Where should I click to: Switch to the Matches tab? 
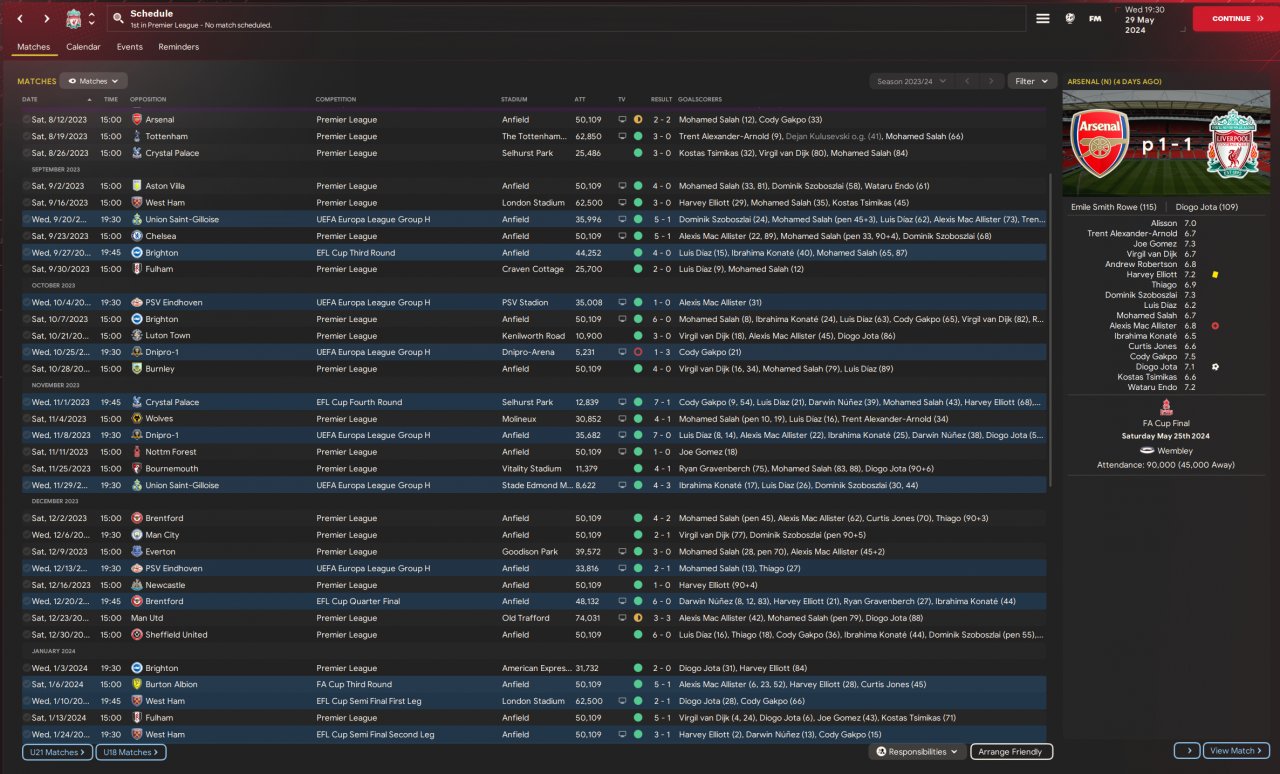coord(34,47)
